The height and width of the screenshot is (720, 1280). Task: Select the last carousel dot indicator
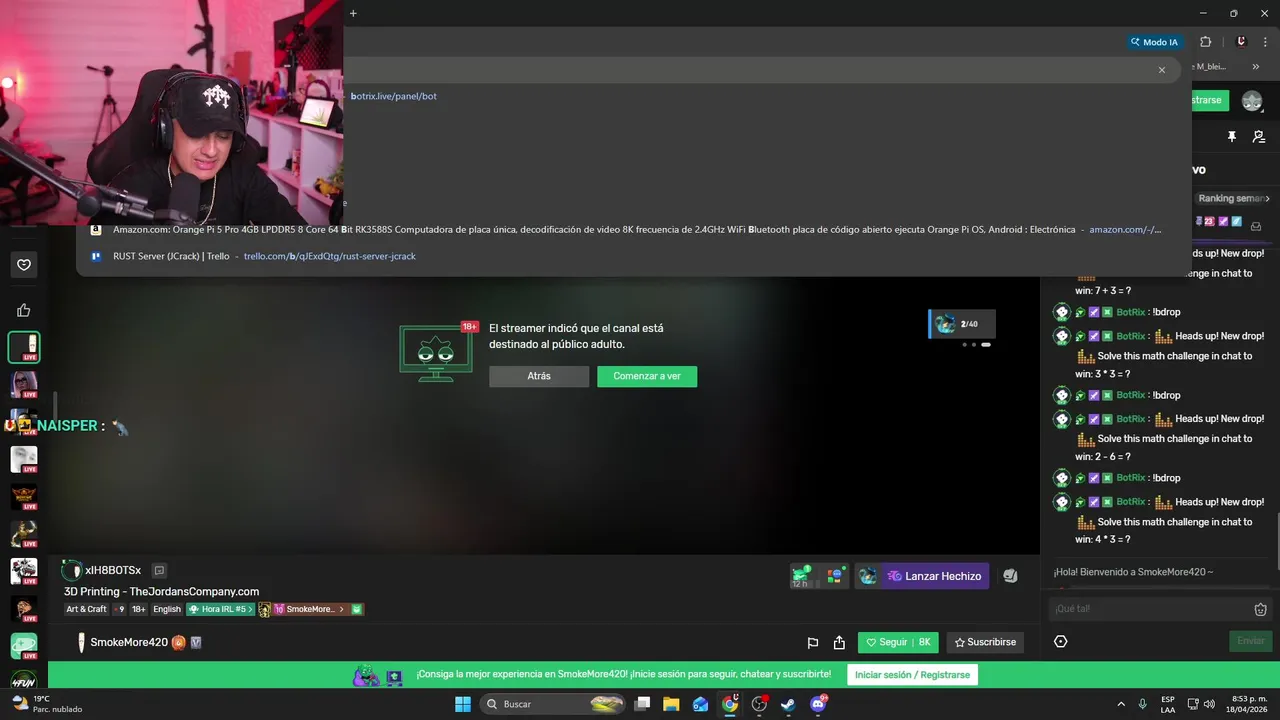pos(986,344)
